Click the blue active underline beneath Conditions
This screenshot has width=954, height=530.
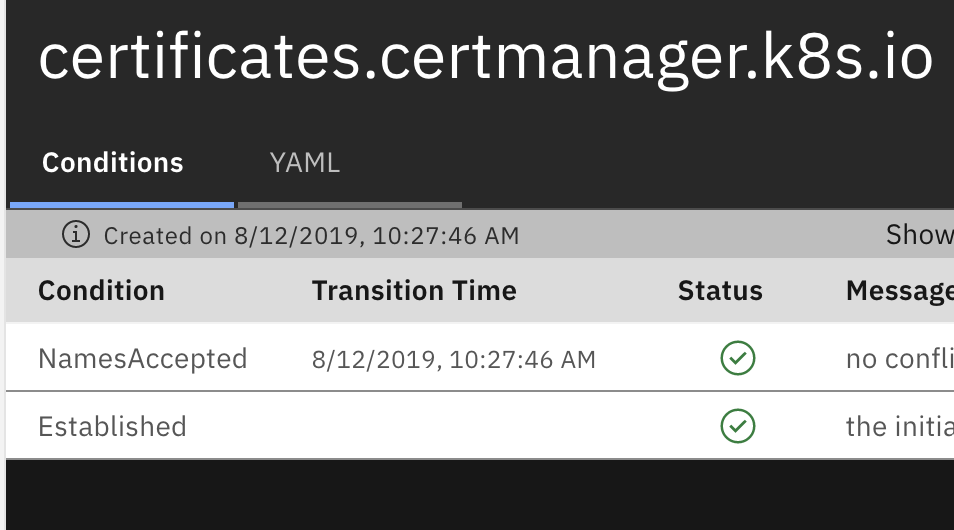point(122,205)
